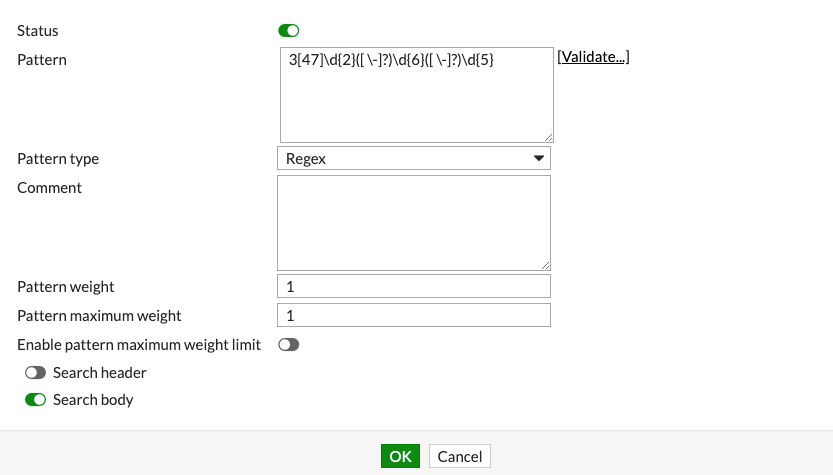This screenshot has width=833, height=475.
Task: Click the "Pattern type" field label
Action: coord(58,159)
